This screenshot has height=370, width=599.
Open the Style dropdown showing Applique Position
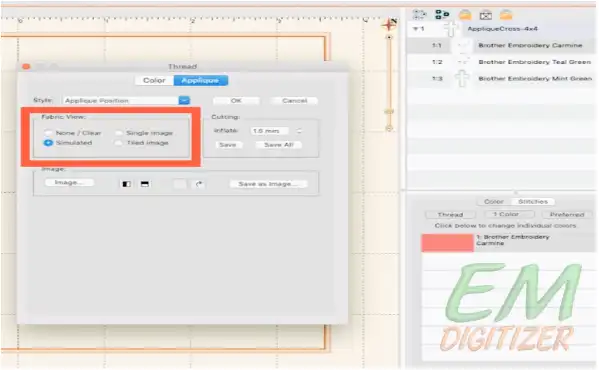[x=126, y=100]
